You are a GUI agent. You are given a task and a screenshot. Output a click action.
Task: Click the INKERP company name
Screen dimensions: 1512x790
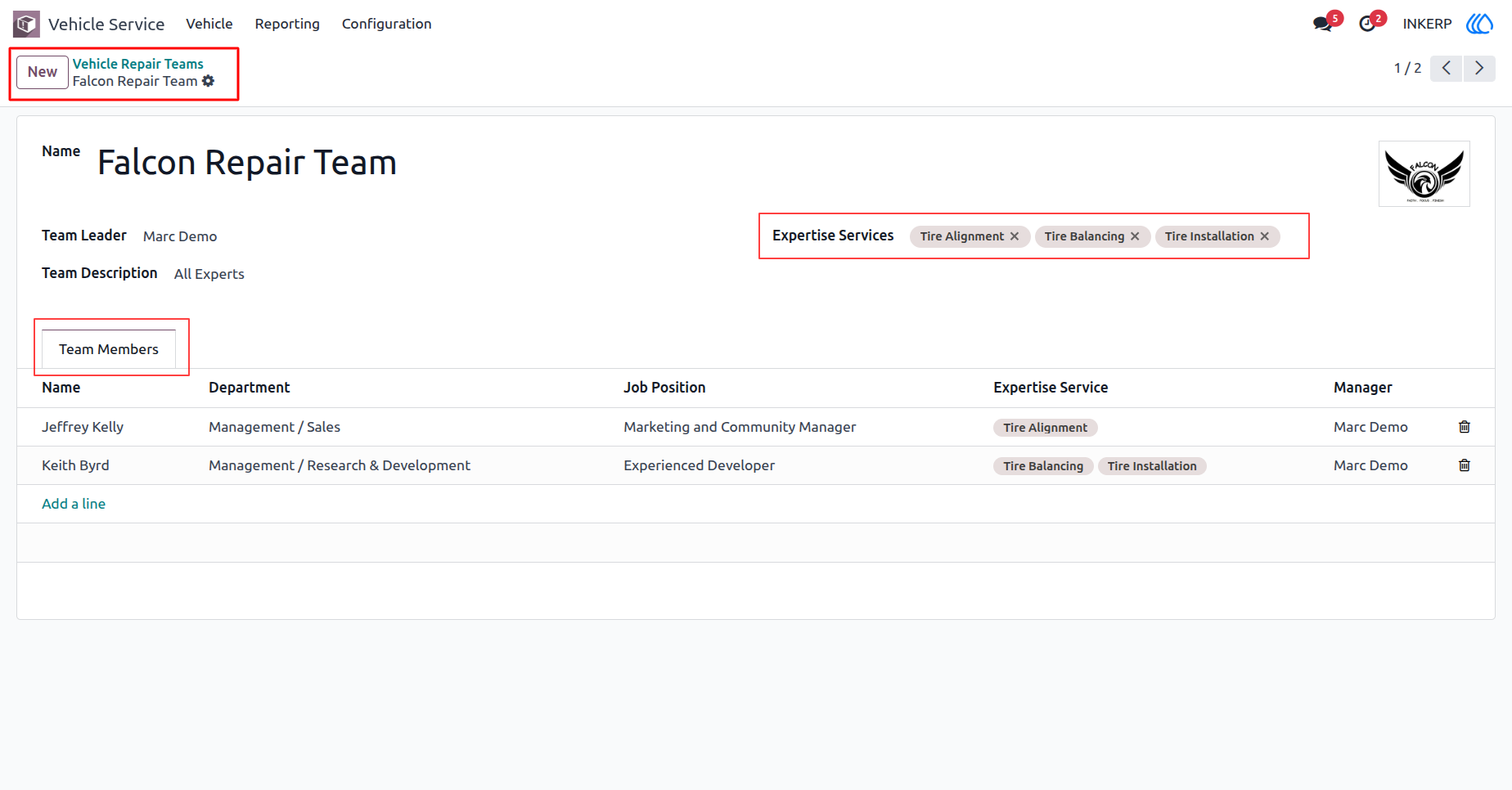point(1428,24)
